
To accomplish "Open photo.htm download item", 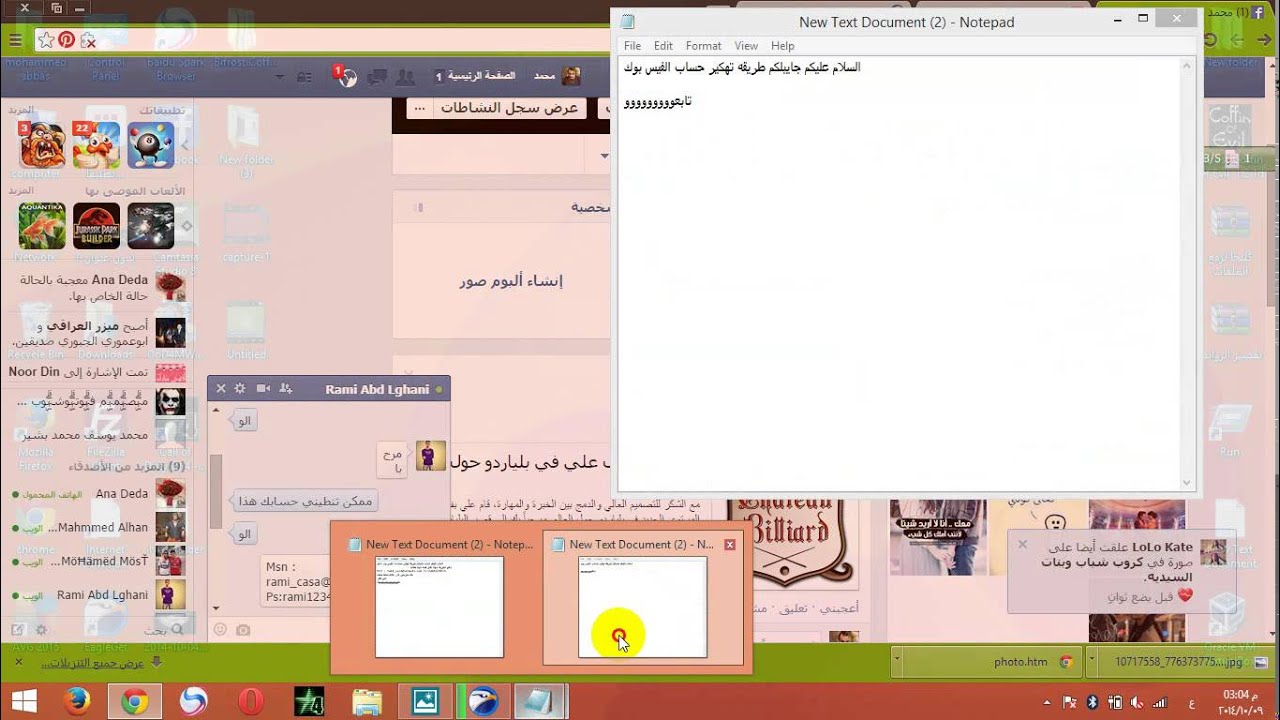I will click(1020, 662).
